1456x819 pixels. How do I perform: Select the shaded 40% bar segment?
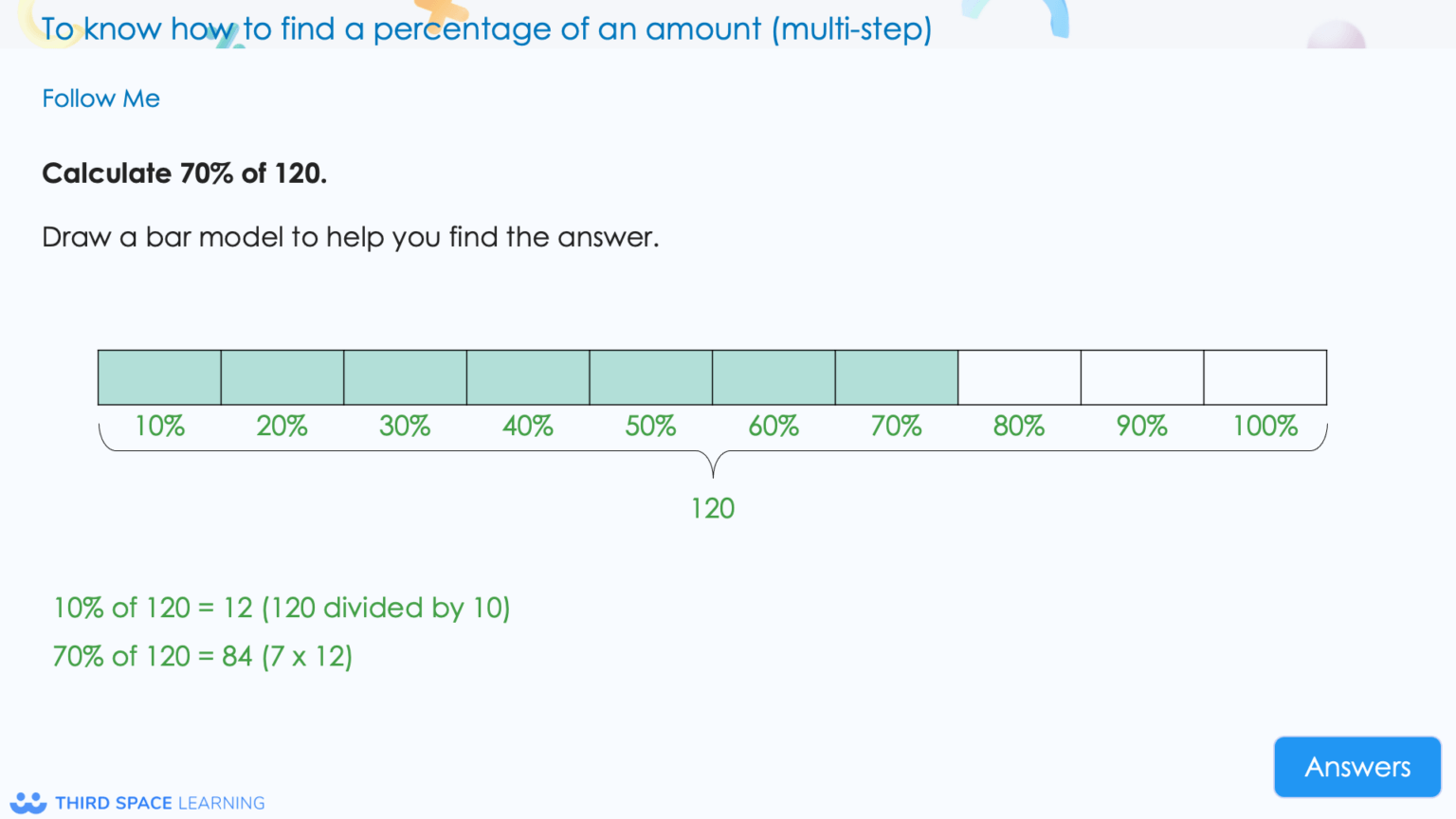click(x=527, y=376)
